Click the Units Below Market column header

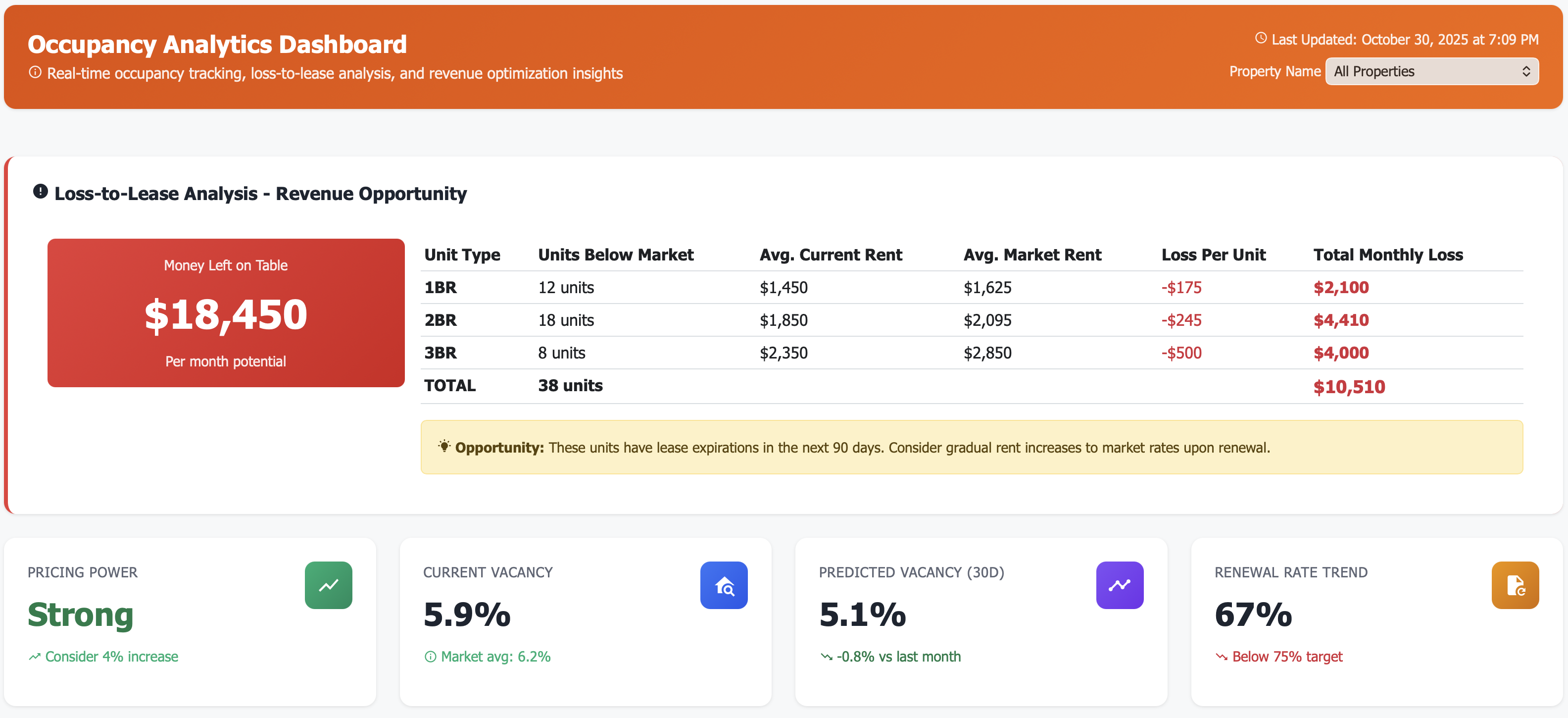click(616, 255)
